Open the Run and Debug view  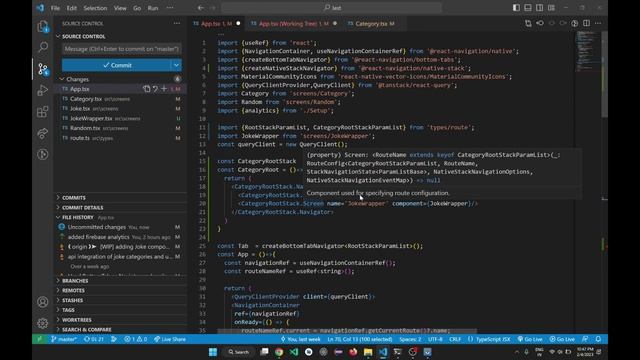pos(42,90)
